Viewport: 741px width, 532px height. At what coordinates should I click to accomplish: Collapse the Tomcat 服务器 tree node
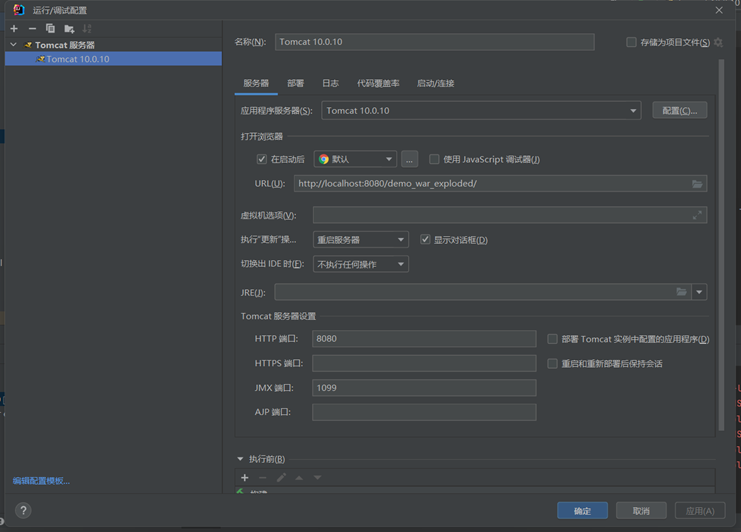14,45
